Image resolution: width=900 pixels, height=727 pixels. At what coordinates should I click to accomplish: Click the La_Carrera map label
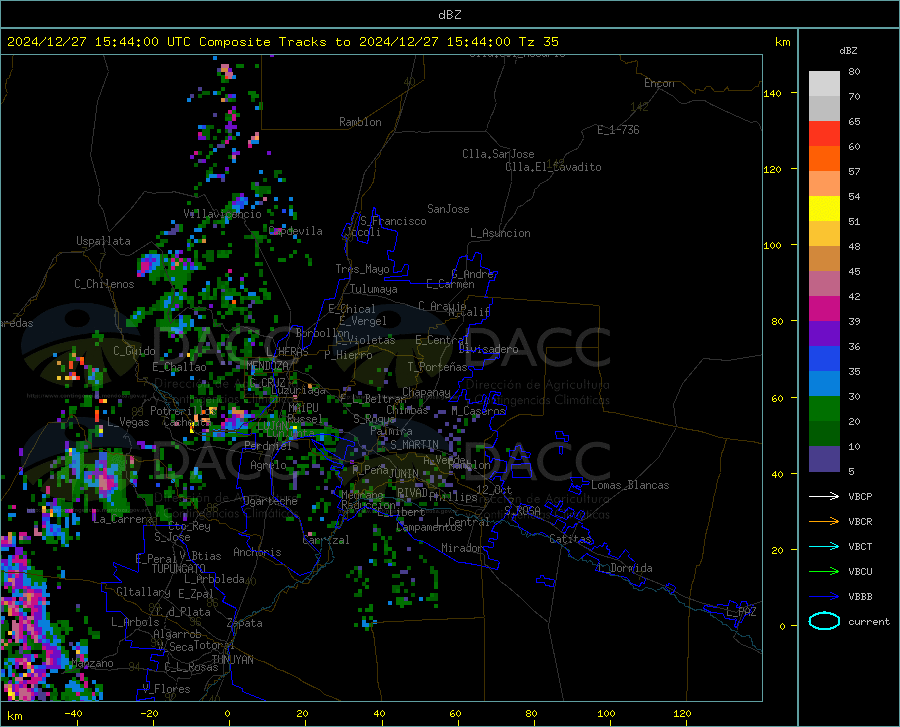pos(123,519)
